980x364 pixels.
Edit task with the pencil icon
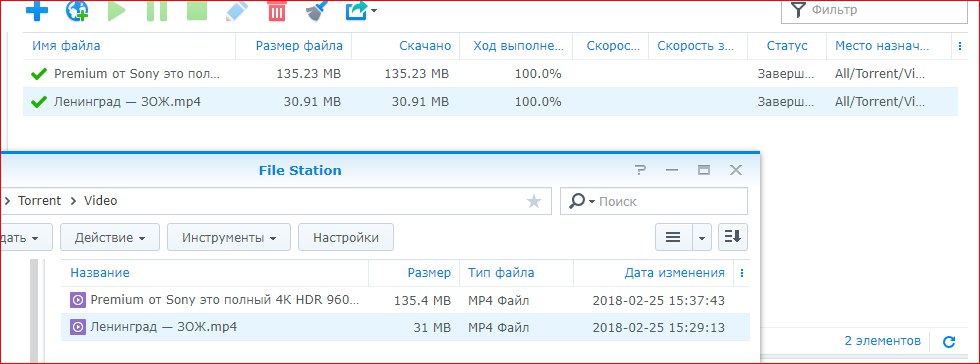point(236,11)
